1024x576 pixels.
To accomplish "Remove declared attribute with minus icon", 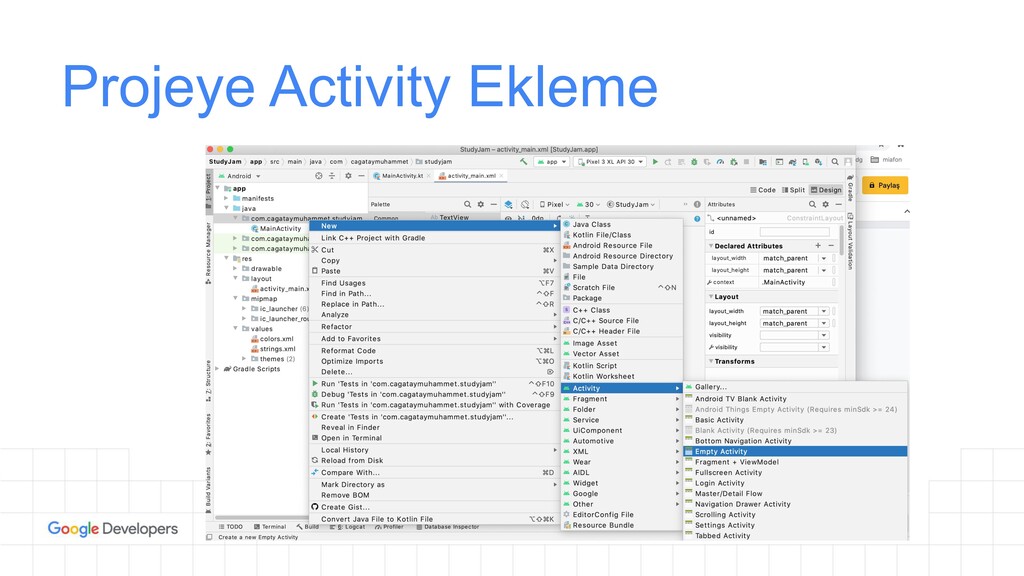I will tap(831, 246).
